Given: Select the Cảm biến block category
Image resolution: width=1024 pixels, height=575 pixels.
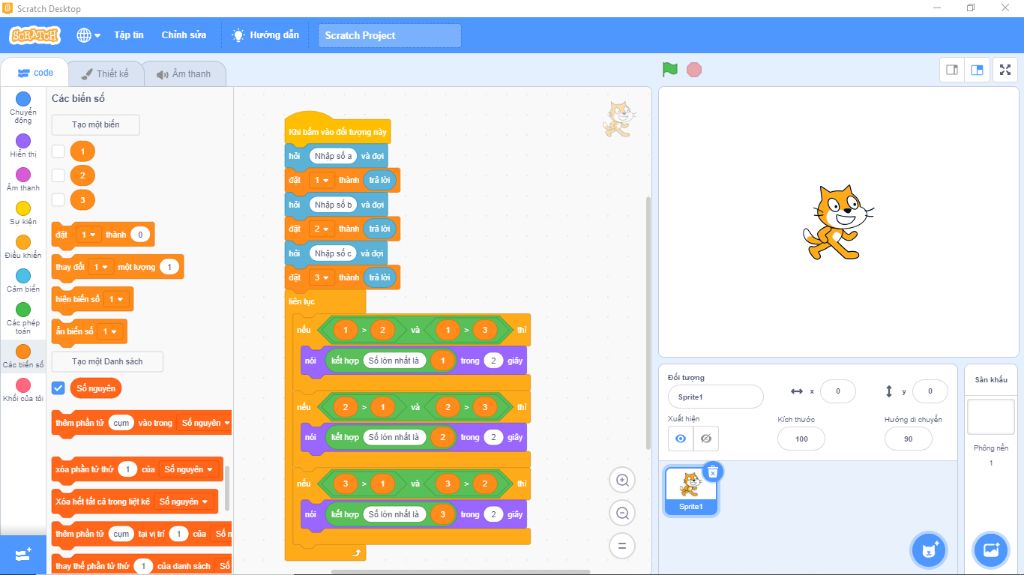Looking at the screenshot, I should click(24, 280).
